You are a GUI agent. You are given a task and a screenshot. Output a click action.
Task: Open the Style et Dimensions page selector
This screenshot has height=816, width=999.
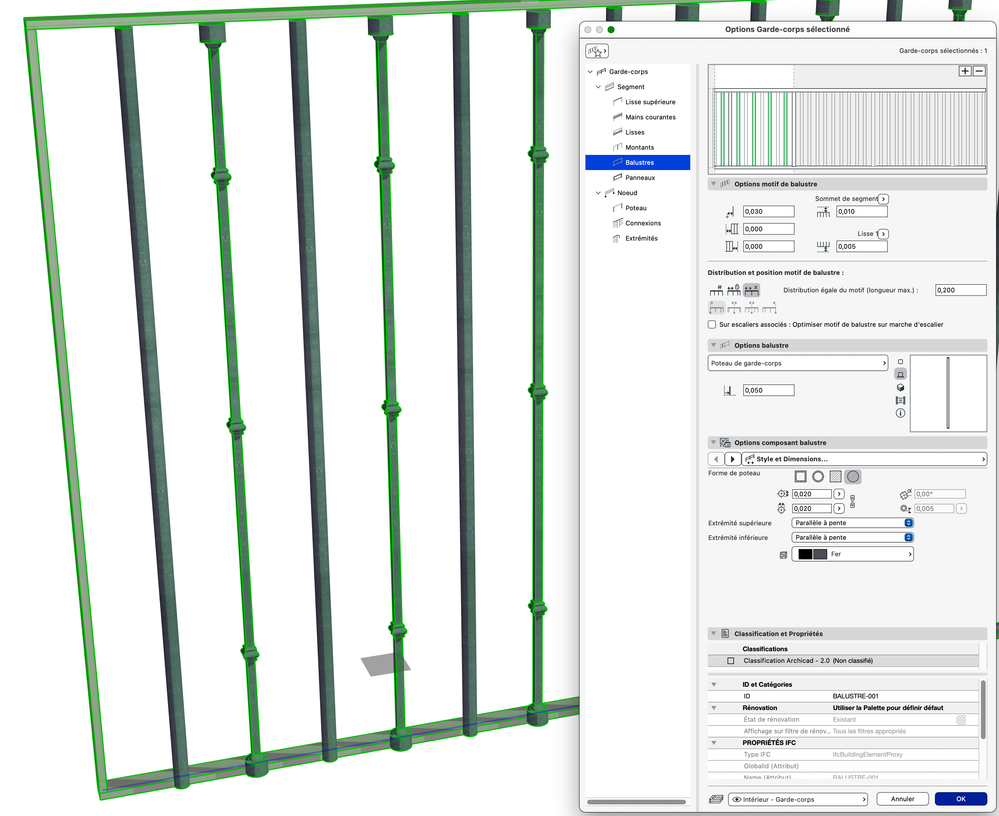pos(865,459)
